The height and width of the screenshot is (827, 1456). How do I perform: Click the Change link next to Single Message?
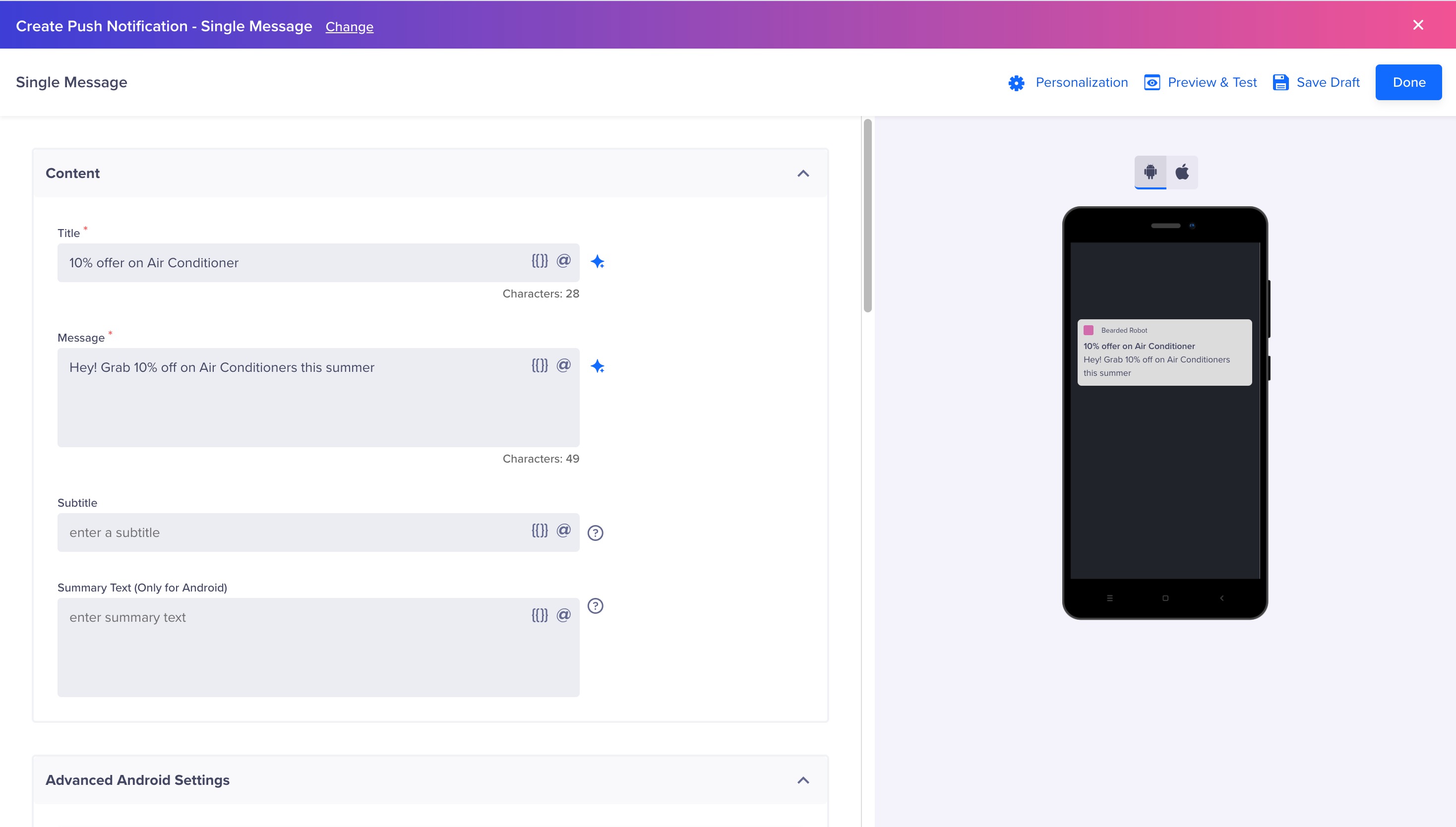pos(349,27)
